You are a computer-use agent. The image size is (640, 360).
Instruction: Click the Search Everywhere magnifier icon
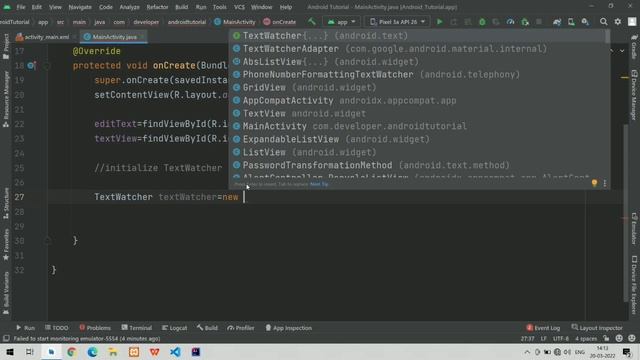point(603,22)
